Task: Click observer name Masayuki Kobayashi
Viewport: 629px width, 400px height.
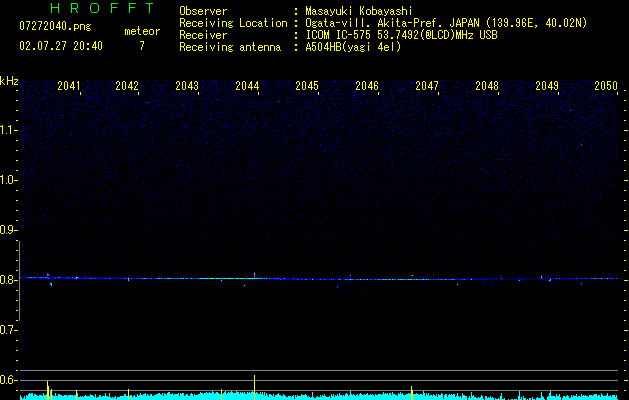Action: 359,11
